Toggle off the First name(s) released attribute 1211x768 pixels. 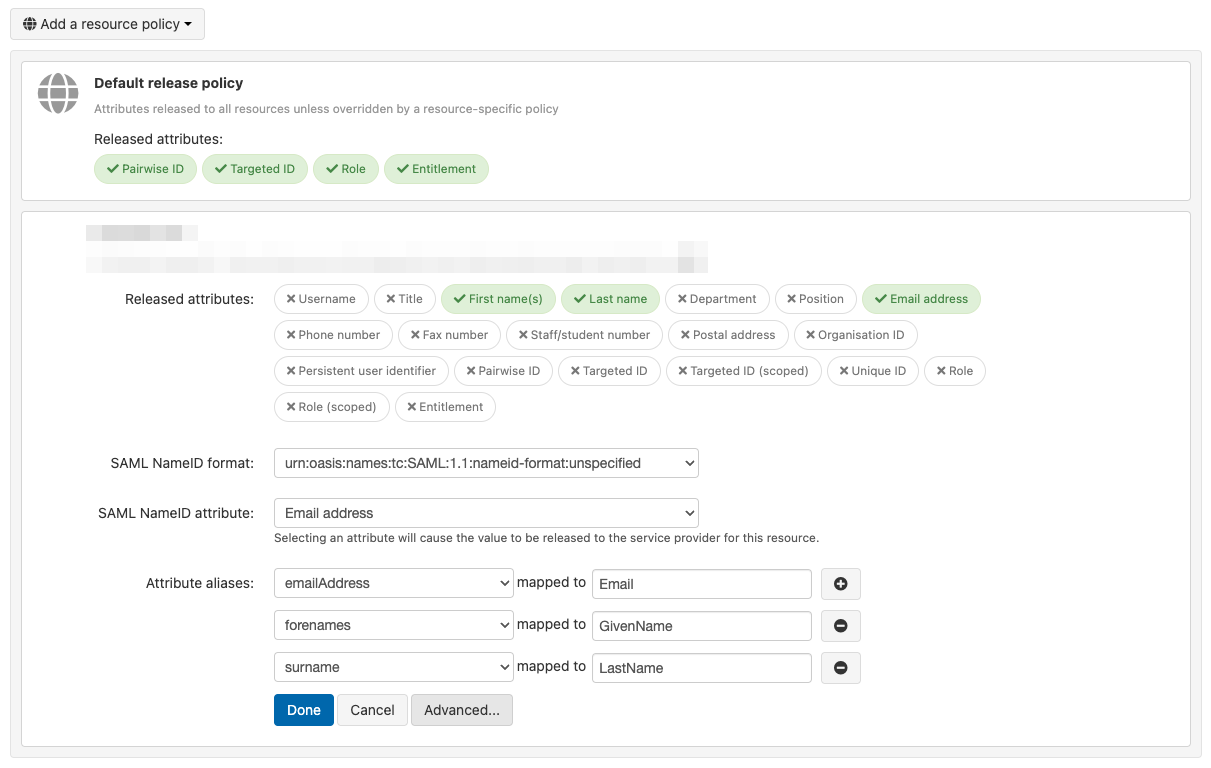pos(498,298)
